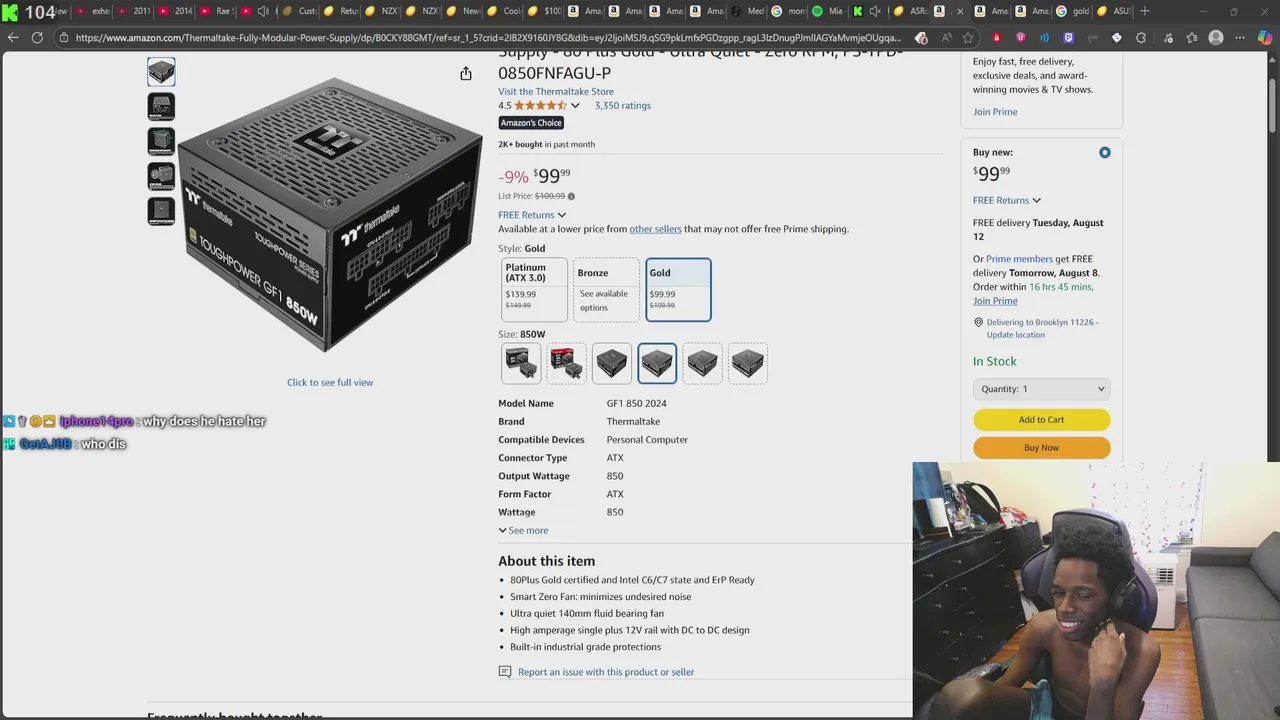Select the first product image thumbnail

tap(161, 71)
